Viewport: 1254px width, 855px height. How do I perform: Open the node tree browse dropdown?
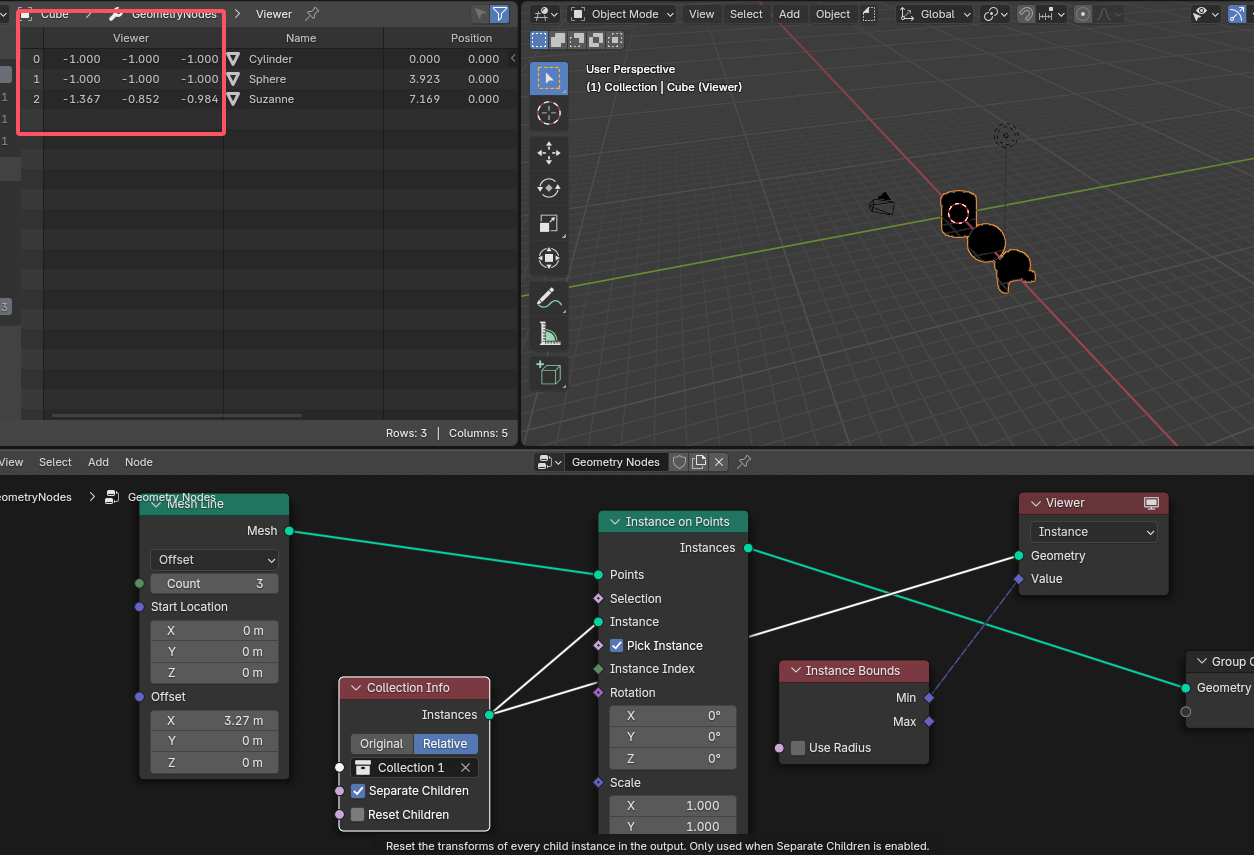[x=549, y=462]
